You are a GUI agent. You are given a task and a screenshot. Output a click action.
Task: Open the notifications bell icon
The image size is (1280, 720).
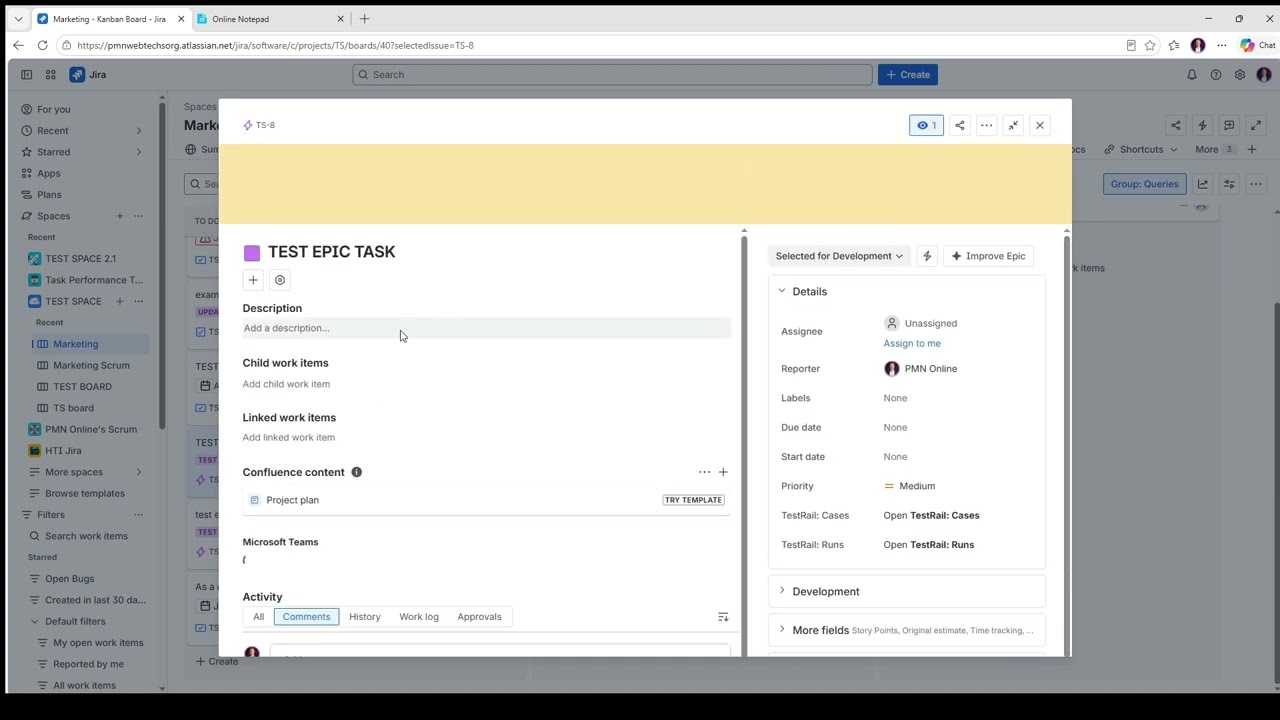[x=1192, y=75]
